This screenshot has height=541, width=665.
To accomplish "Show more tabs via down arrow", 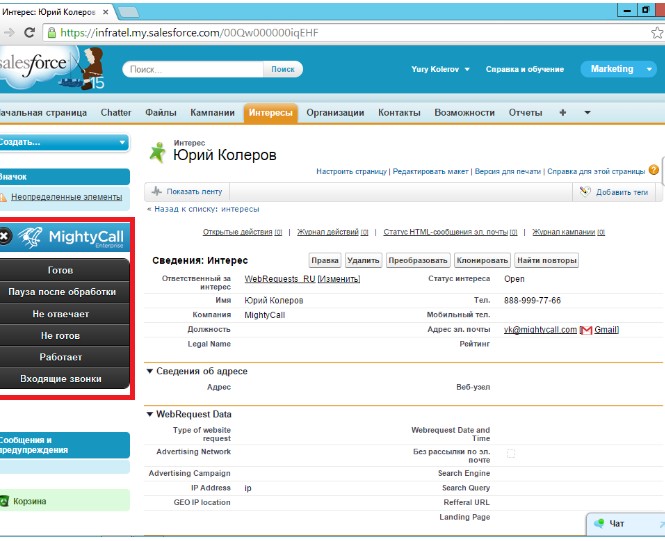I will click(587, 112).
